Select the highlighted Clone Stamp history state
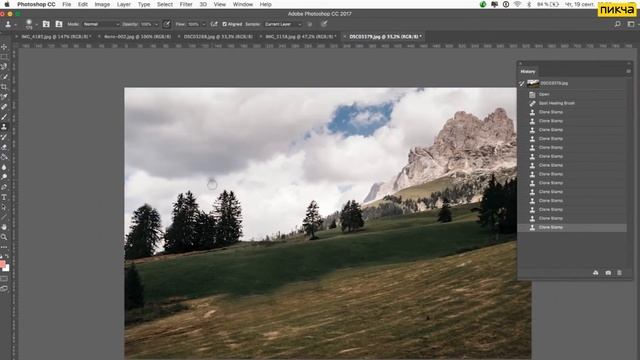 (572, 227)
